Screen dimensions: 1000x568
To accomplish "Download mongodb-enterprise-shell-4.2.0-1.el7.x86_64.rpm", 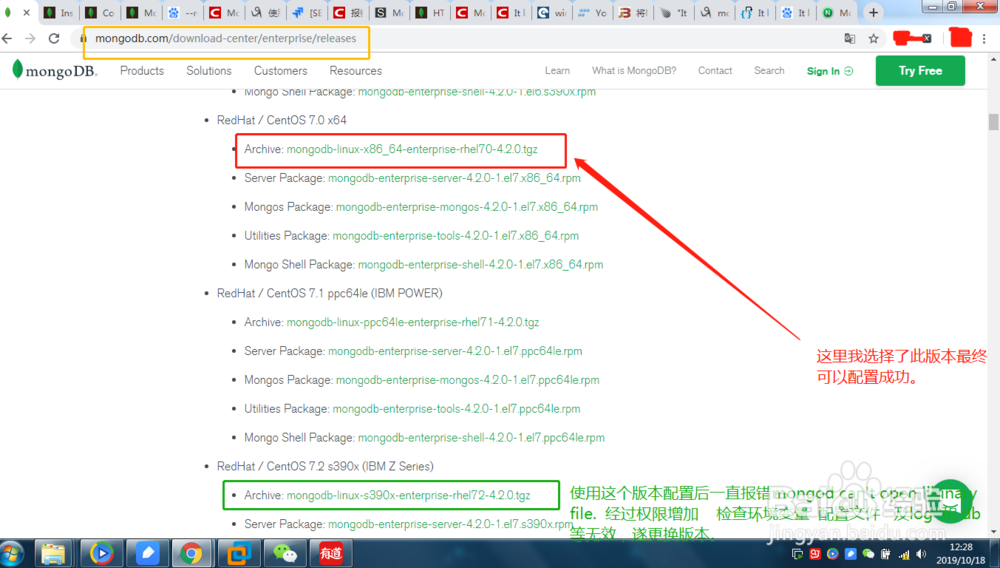I will 480,265.
